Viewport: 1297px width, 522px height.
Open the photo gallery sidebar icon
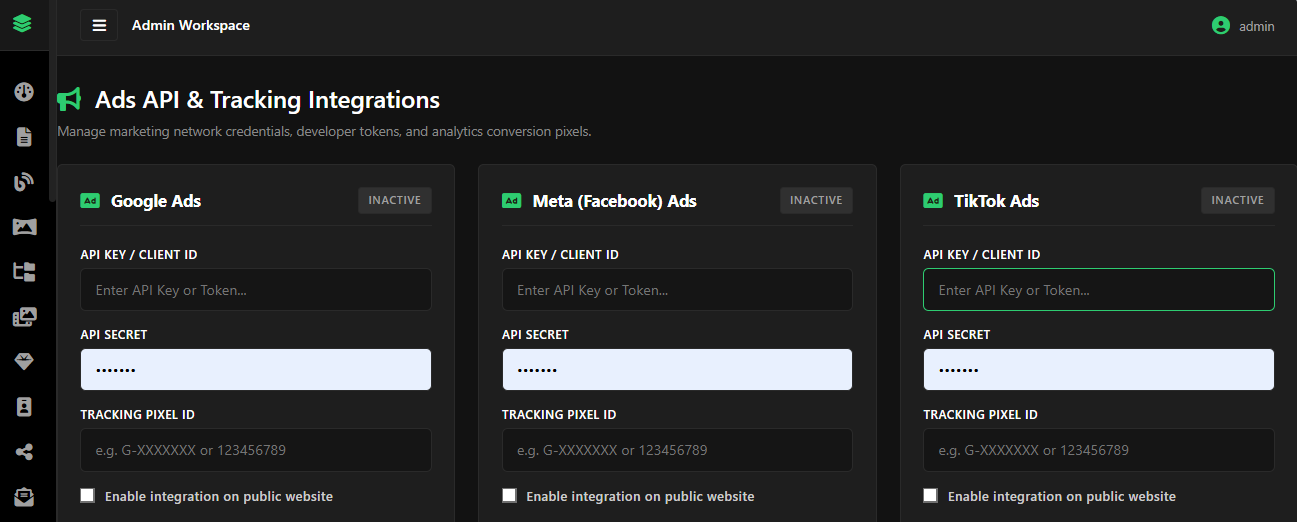tap(24, 317)
